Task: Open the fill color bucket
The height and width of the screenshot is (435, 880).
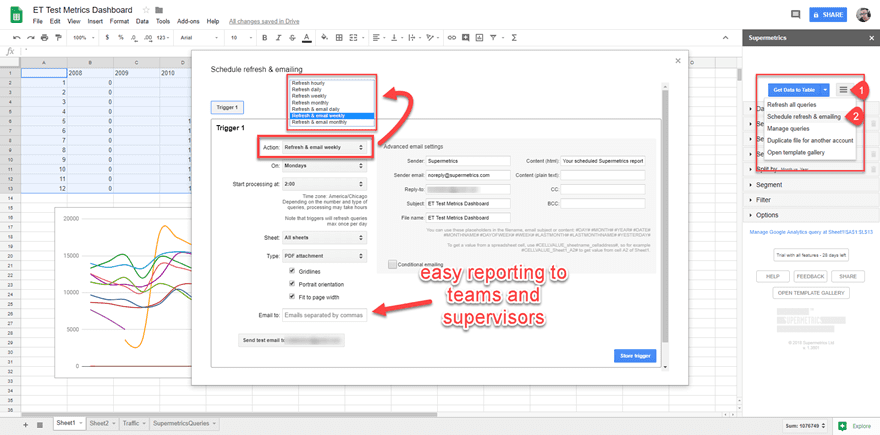Action: [x=324, y=38]
